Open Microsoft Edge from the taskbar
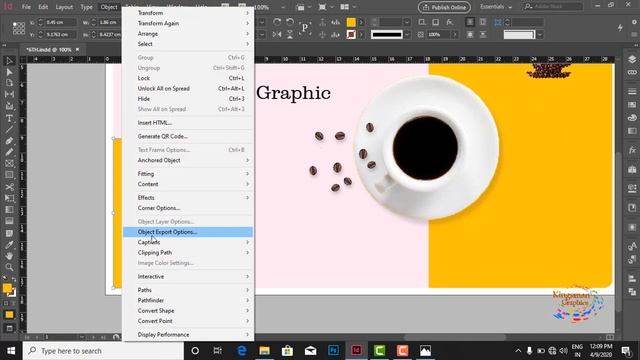This screenshot has width=640, height=360. (x=242, y=351)
